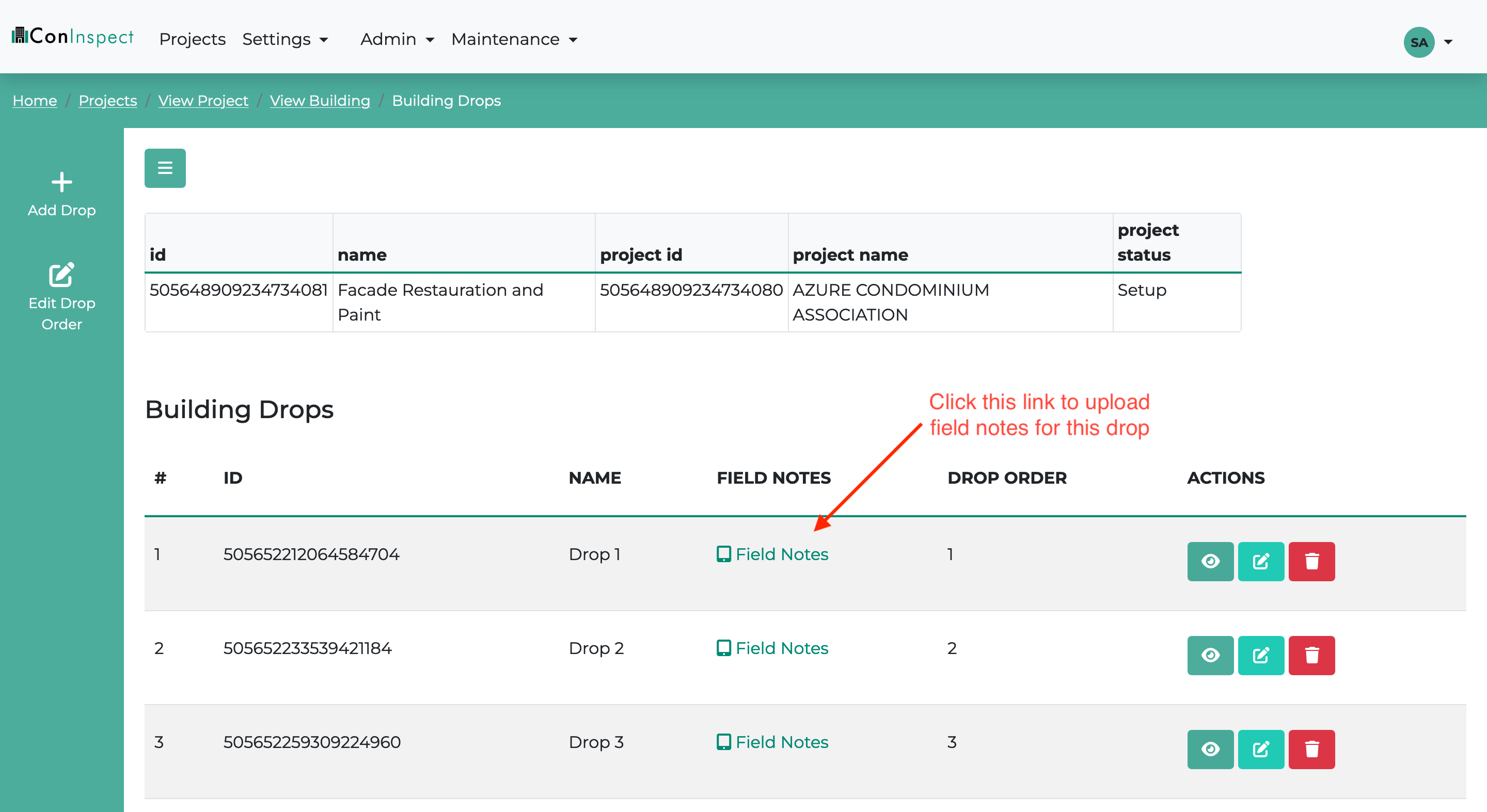This screenshot has width=1487, height=812.
Task: Open Field Notes for Drop 3
Action: pyautogui.click(x=772, y=742)
